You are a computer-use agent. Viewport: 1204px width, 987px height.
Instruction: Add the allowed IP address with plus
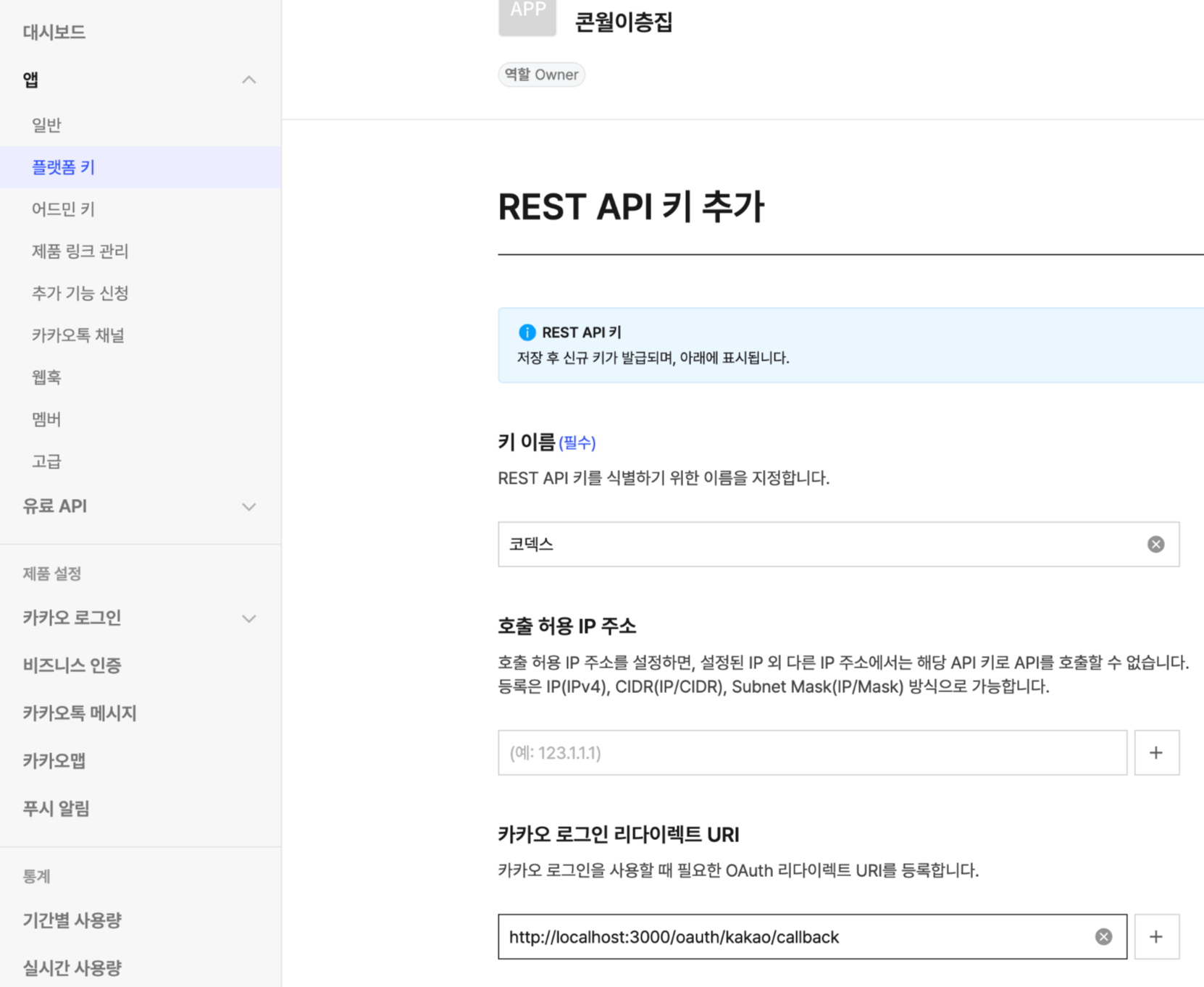(1156, 752)
